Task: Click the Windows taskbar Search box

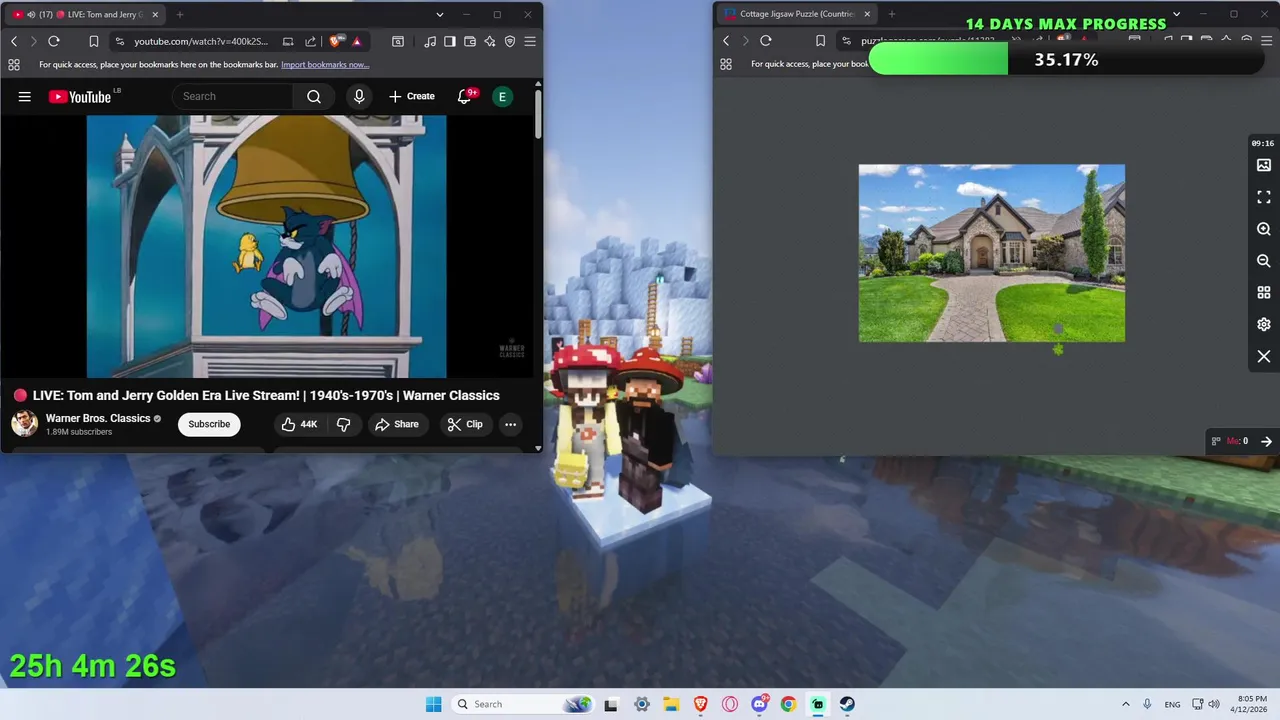Action: (523, 704)
